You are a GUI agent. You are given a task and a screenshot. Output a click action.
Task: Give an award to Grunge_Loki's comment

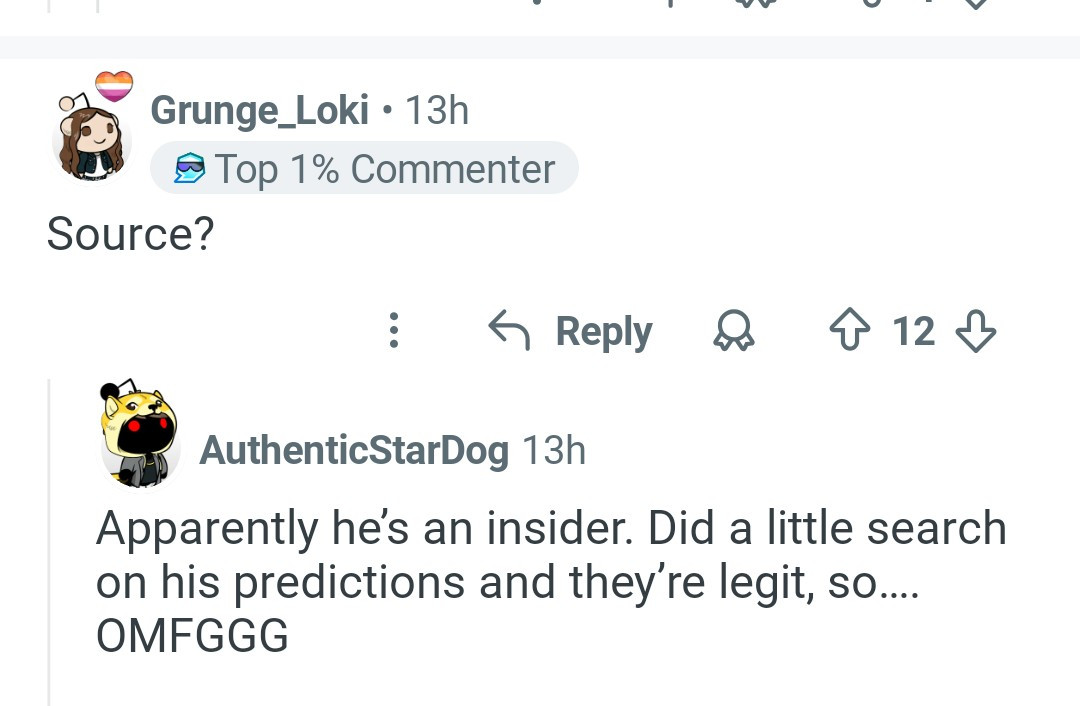click(733, 331)
